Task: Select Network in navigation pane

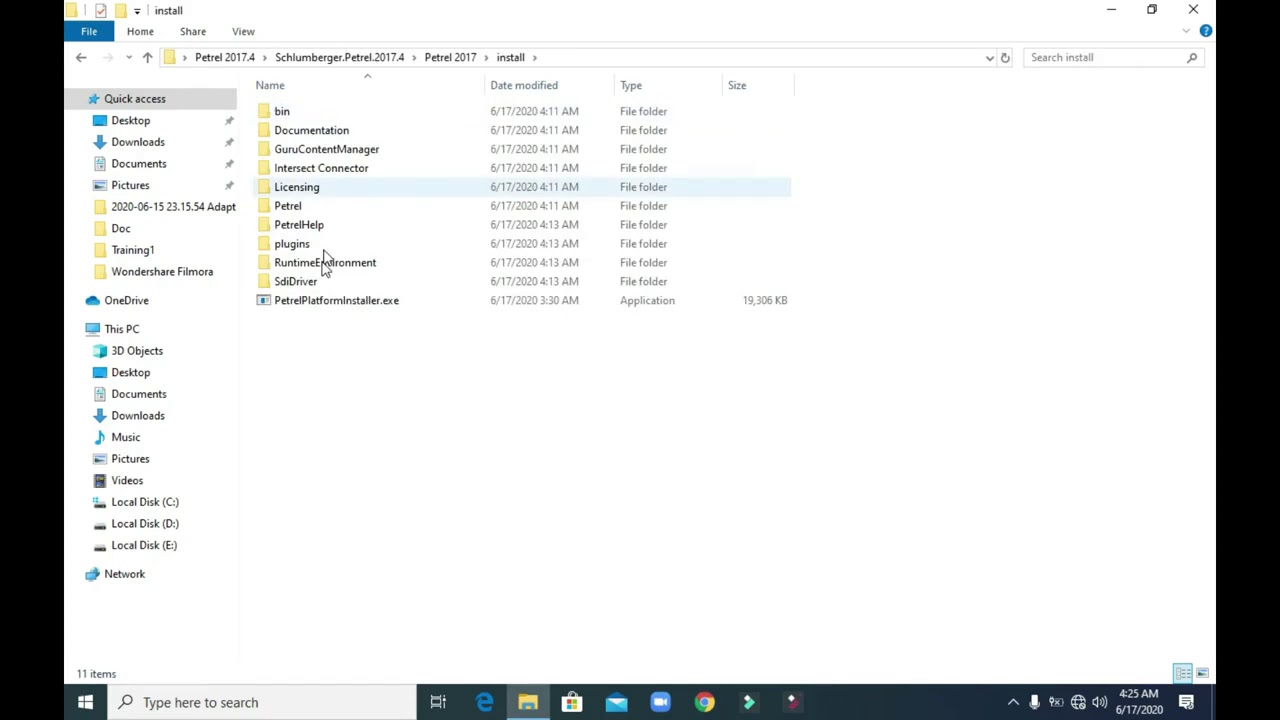Action: tap(124, 574)
